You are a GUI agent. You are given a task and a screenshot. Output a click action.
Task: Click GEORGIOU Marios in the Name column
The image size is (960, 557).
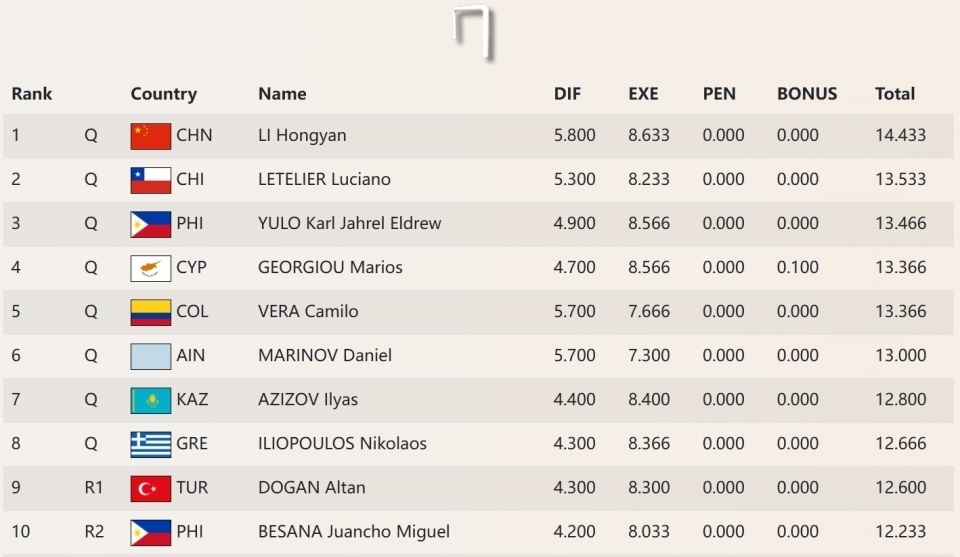[x=330, y=268]
